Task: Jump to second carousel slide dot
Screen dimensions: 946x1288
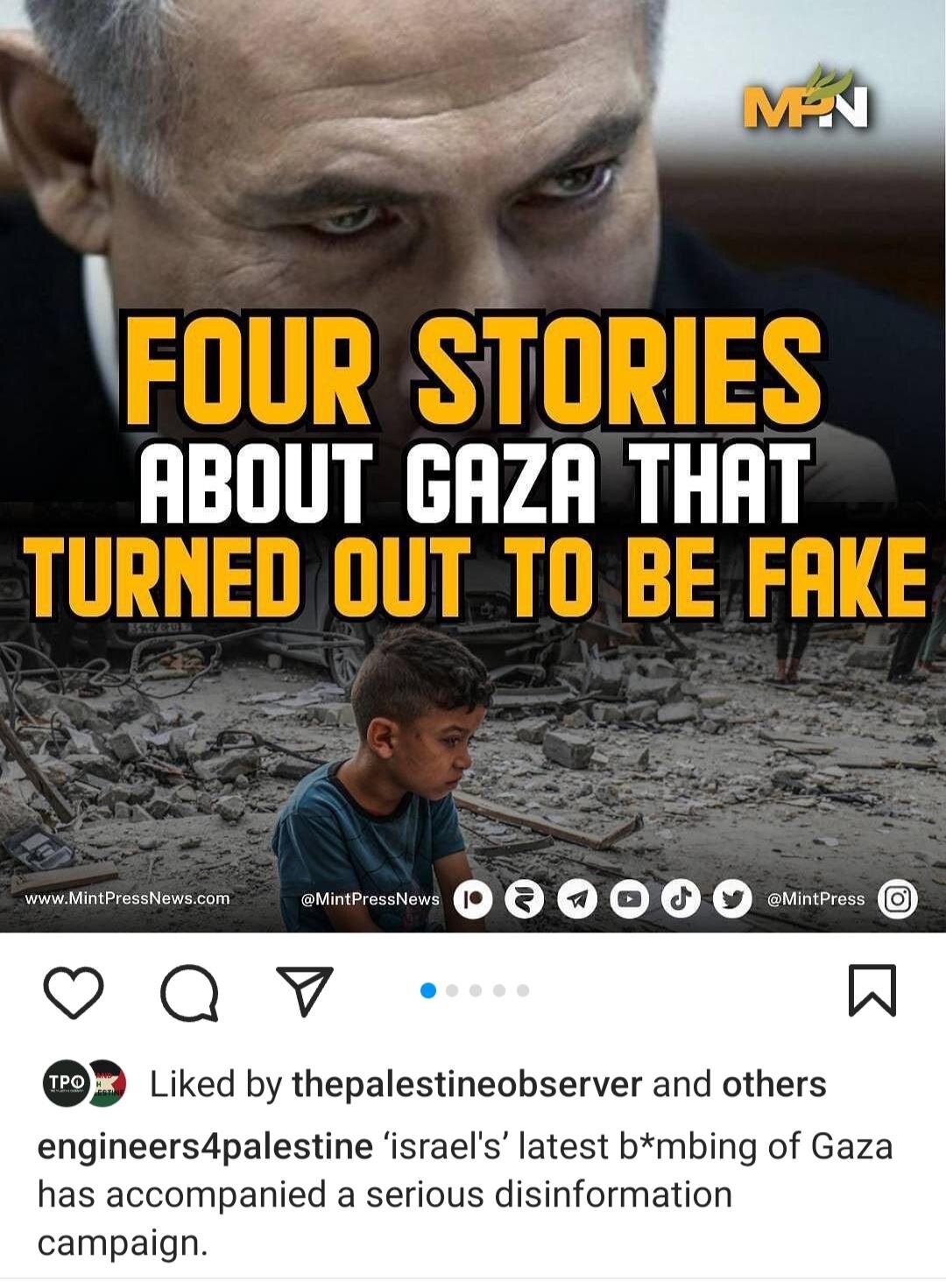Action: [452, 990]
